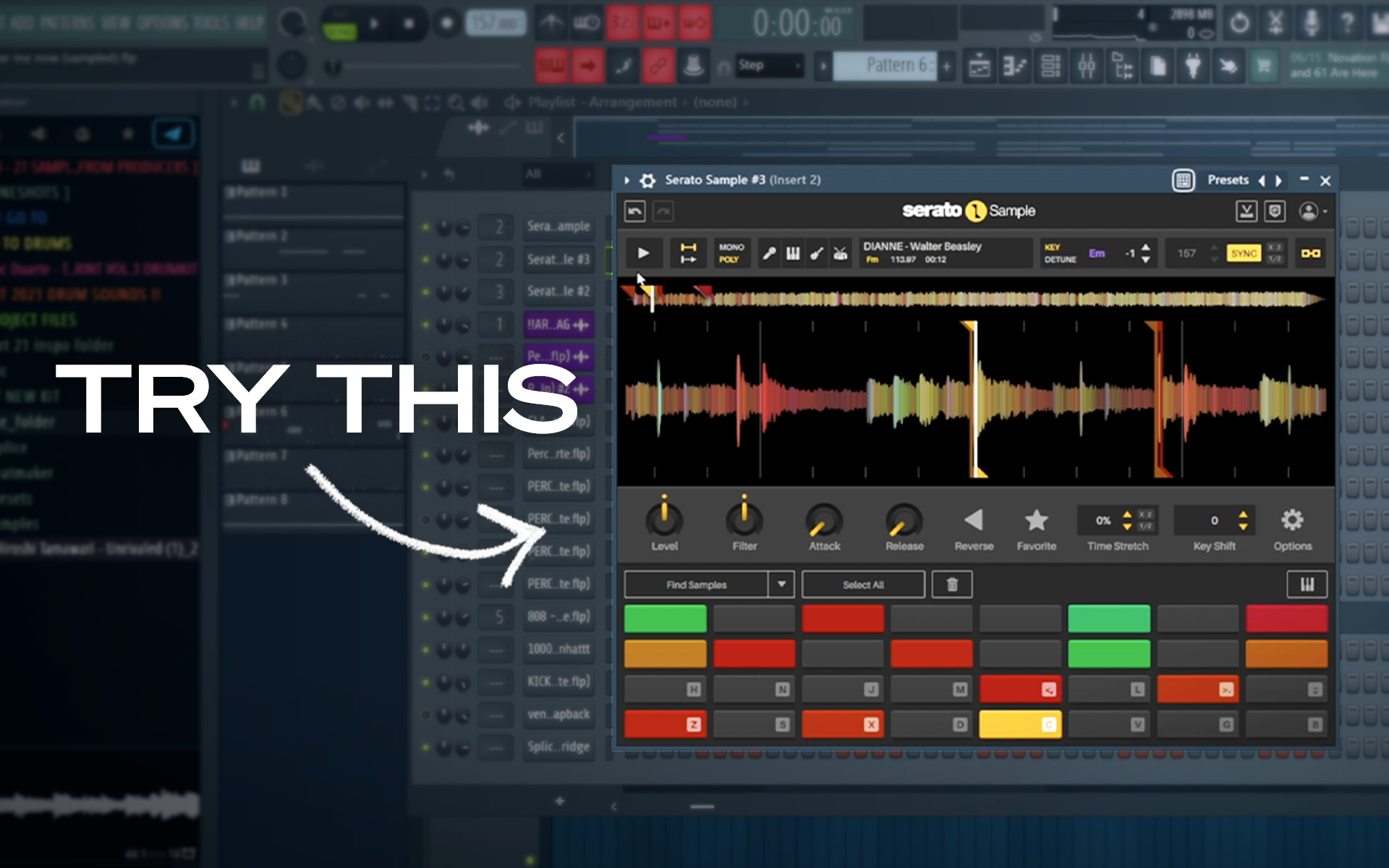
Task: Decrease key detune with the down arrow
Action: (1146, 260)
